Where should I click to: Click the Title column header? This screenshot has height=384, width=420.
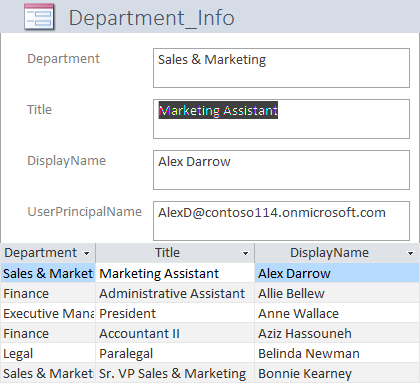pos(168,253)
